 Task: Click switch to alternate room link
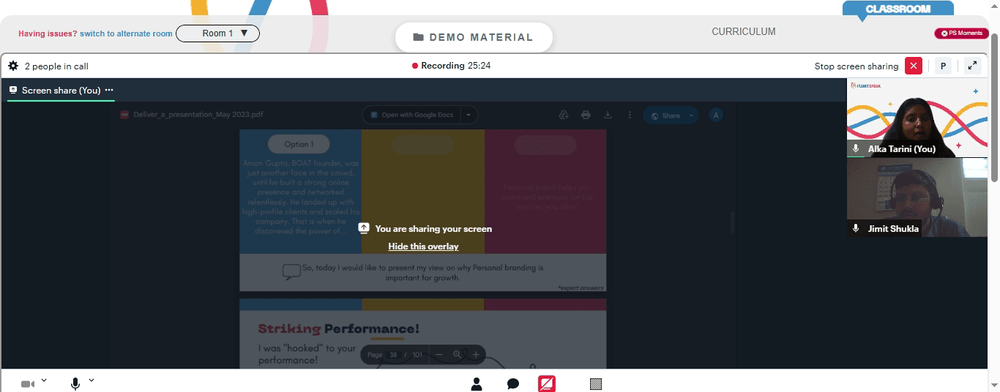[x=126, y=34]
